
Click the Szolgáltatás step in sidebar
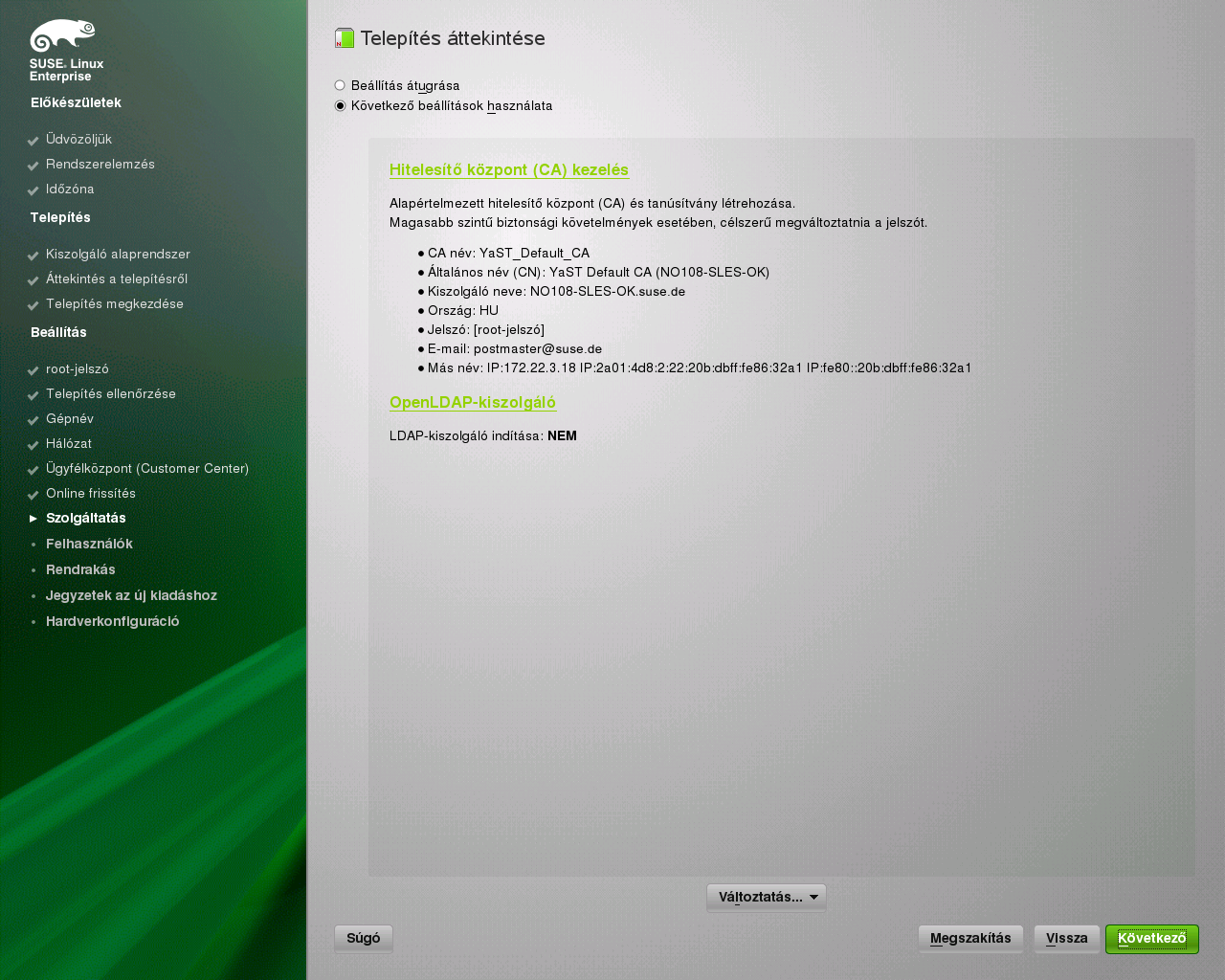[86, 519]
